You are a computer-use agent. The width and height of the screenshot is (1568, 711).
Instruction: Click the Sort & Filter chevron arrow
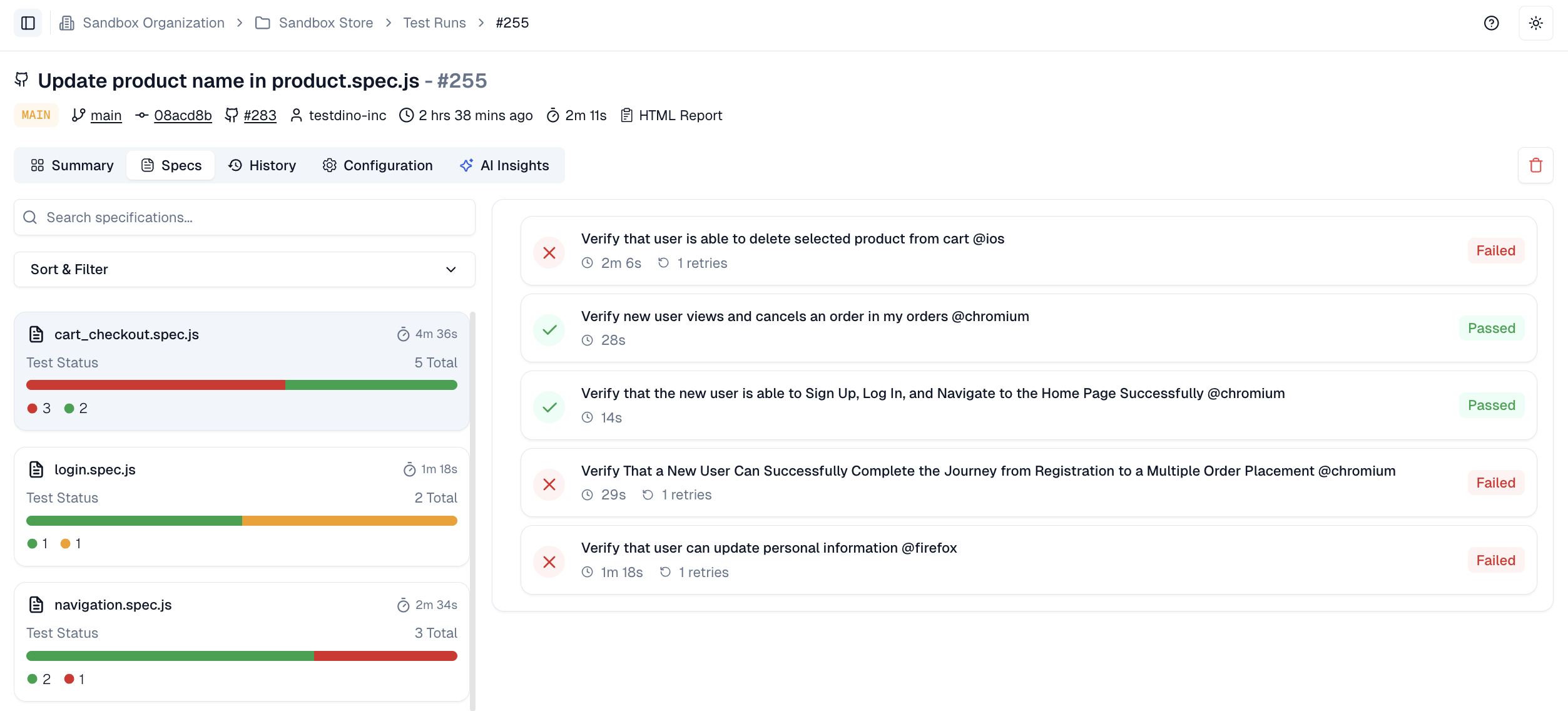click(x=451, y=270)
